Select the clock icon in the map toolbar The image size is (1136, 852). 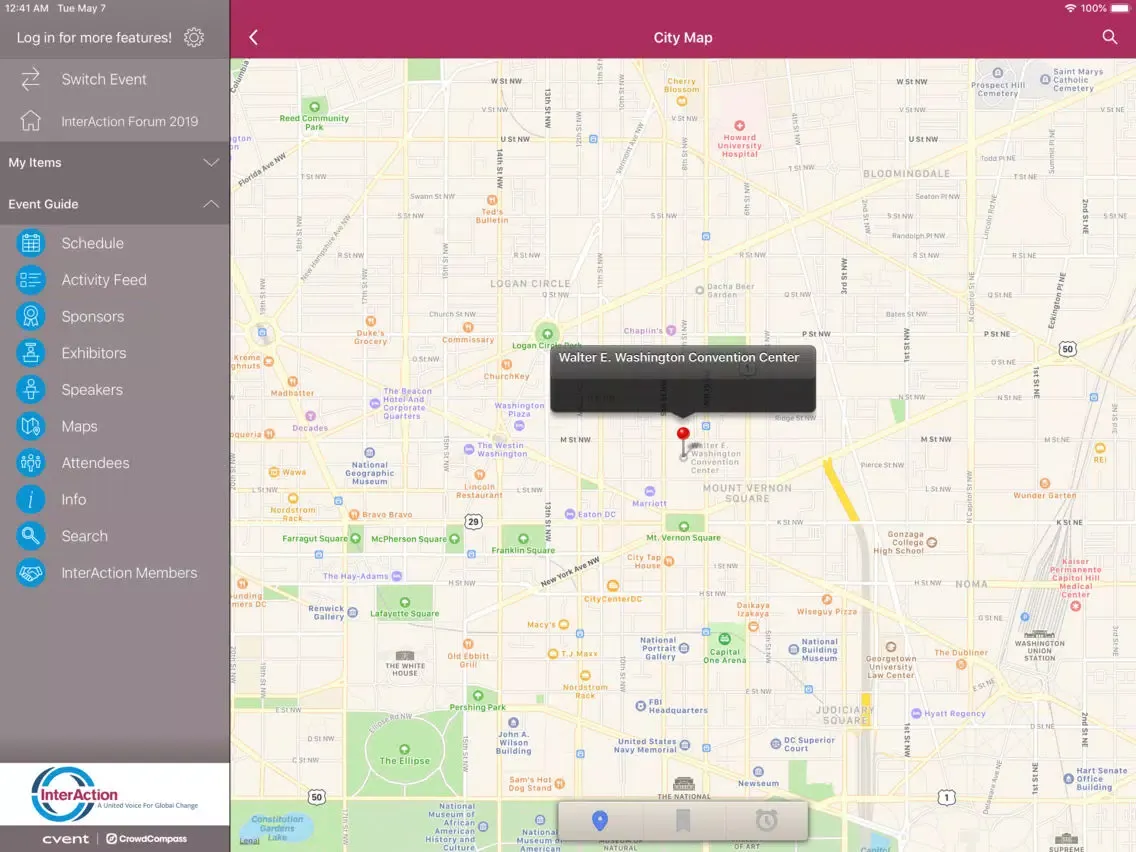pyautogui.click(x=767, y=820)
